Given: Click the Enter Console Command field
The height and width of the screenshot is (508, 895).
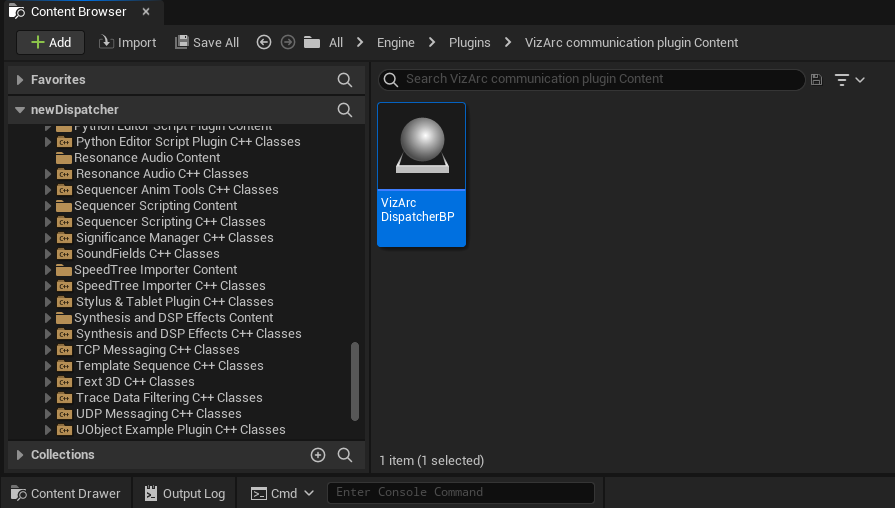Looking at the screenshot, I should pos(462,492).
